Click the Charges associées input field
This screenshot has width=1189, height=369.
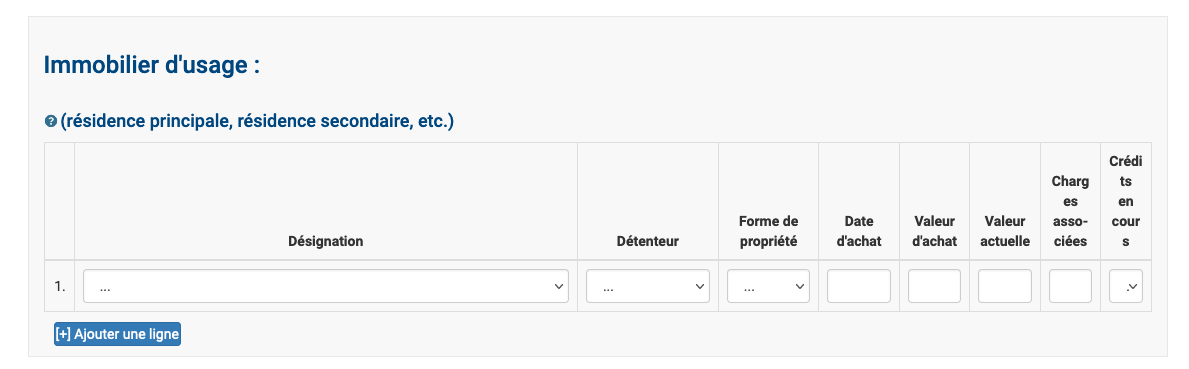coord(1070,286)
